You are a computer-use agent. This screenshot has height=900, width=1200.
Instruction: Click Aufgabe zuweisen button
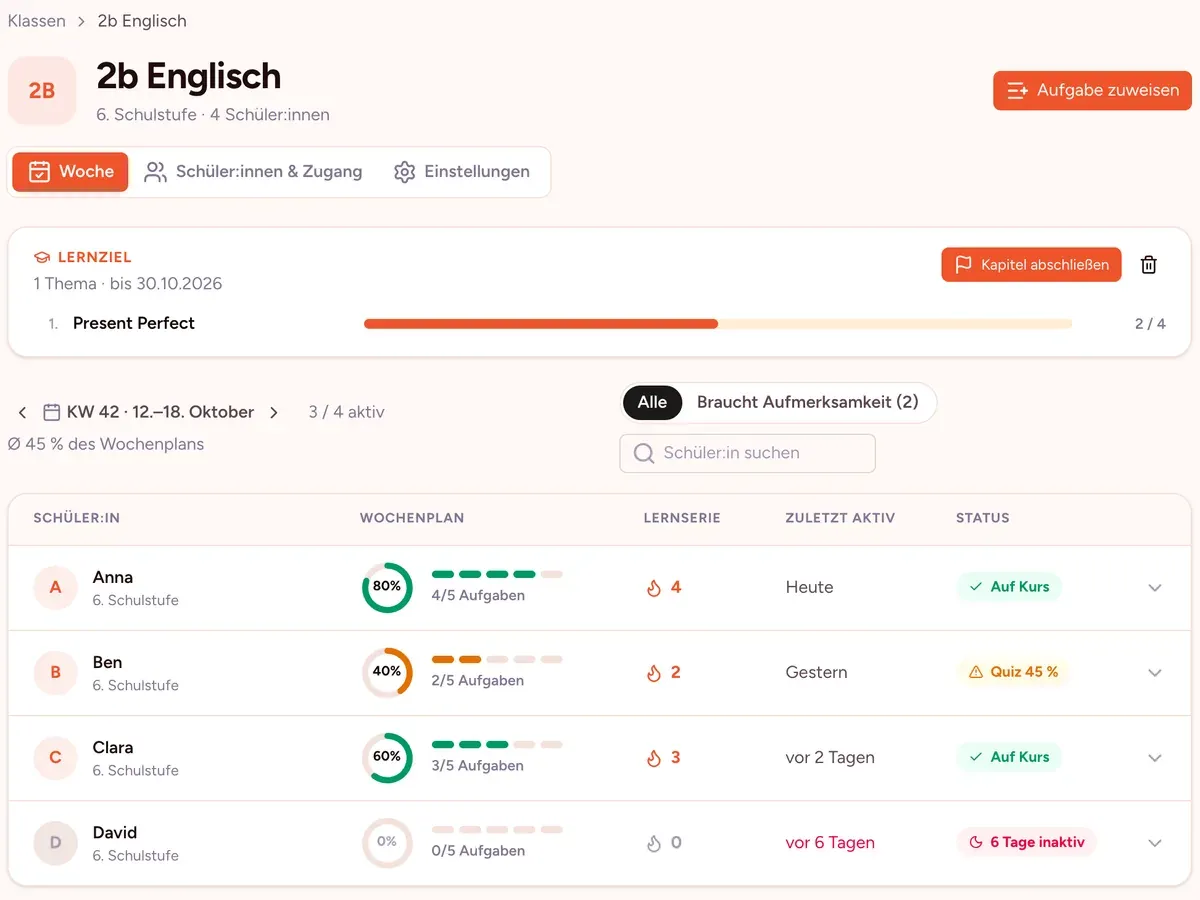[x=1092, y=90]
